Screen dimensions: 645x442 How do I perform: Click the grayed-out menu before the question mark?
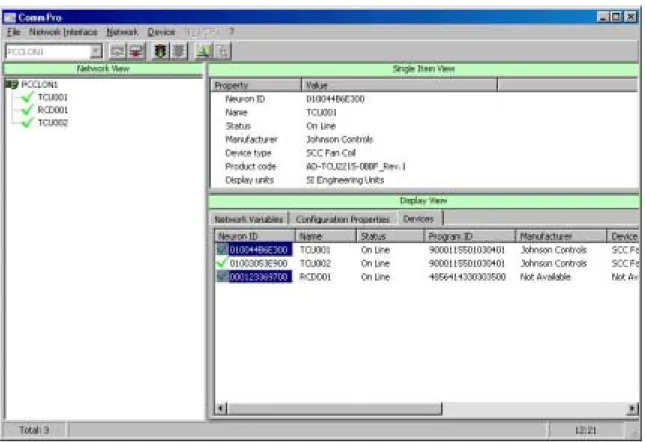tap(202, 32)
